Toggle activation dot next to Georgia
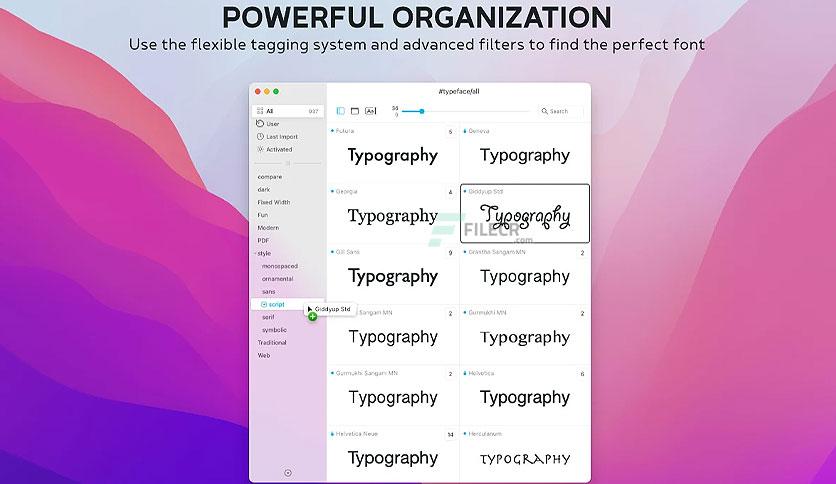836x484 pixels. click(x=332, y=191)
